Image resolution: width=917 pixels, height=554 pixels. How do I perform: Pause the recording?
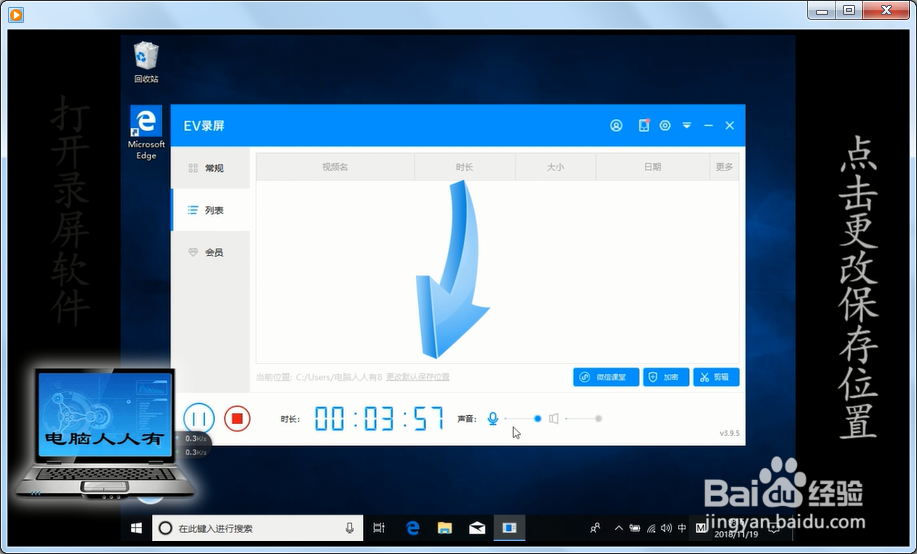point(199,419)
